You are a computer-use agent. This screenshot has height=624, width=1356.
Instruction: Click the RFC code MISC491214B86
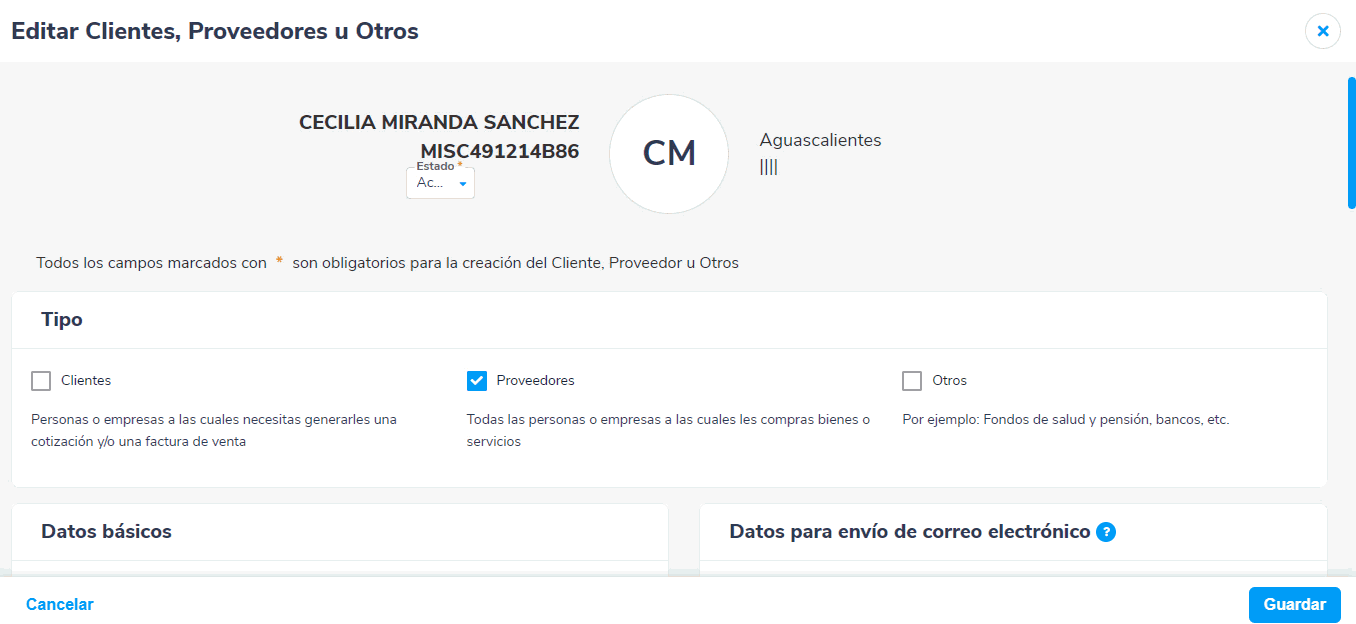(x=499, y=152)
